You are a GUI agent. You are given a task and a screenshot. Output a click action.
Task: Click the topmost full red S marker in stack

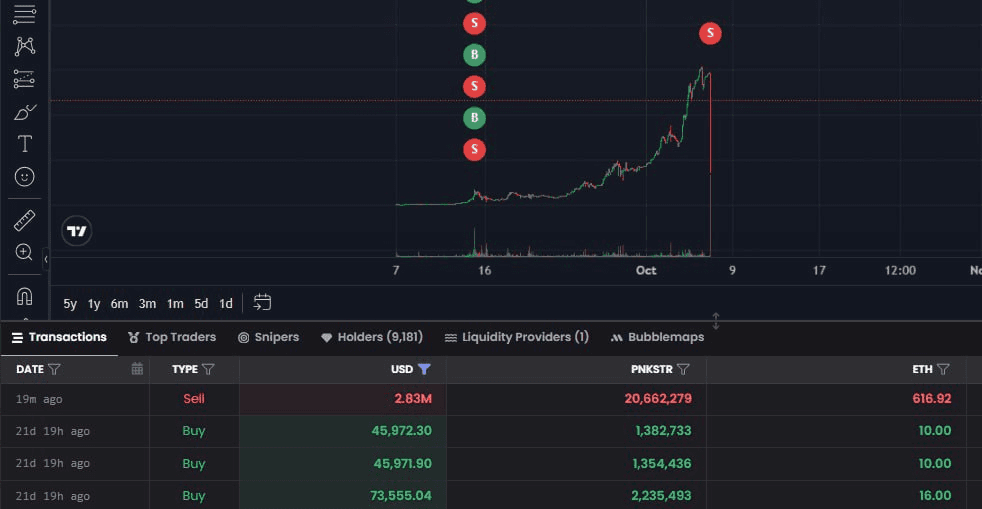pyautogui.click(x=474, y=24)
